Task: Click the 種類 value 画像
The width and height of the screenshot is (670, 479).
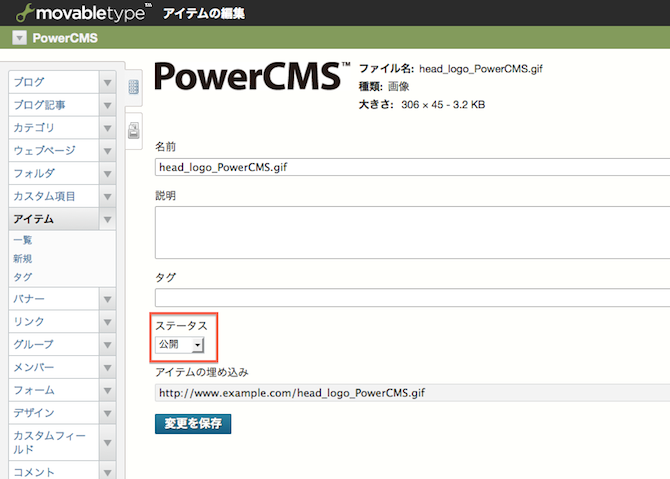Action: (x=398, y=87)
